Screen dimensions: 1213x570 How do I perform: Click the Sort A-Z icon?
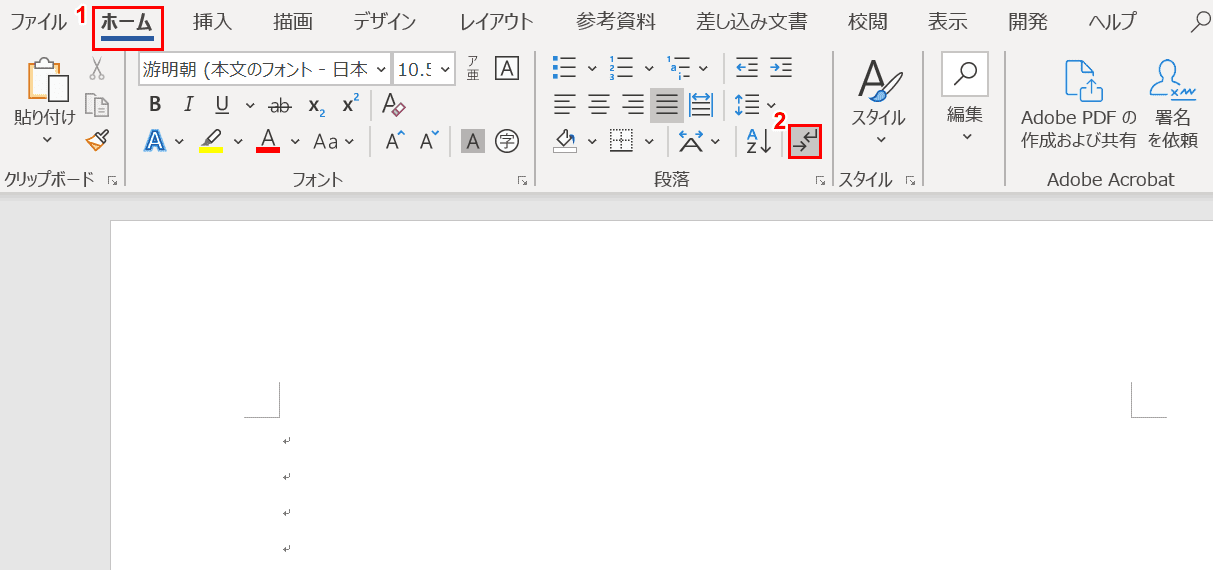coord(759,141)
